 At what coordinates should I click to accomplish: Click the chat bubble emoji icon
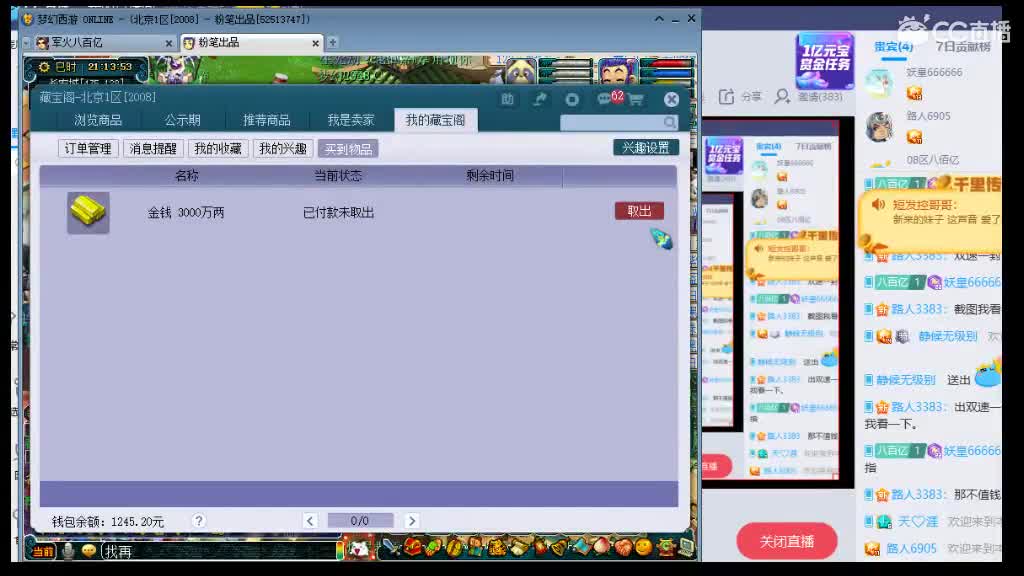(x=89, y=551)
